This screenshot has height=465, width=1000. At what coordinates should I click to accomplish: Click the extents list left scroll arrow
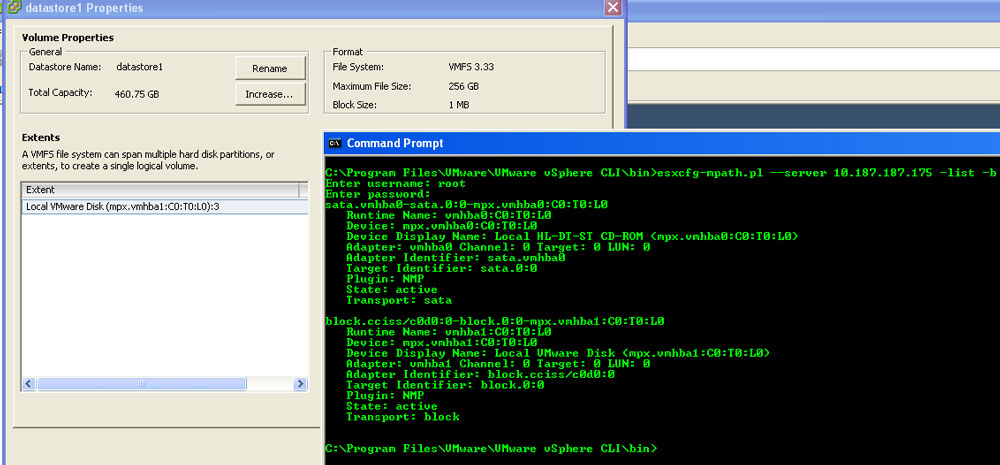point(29,384)
